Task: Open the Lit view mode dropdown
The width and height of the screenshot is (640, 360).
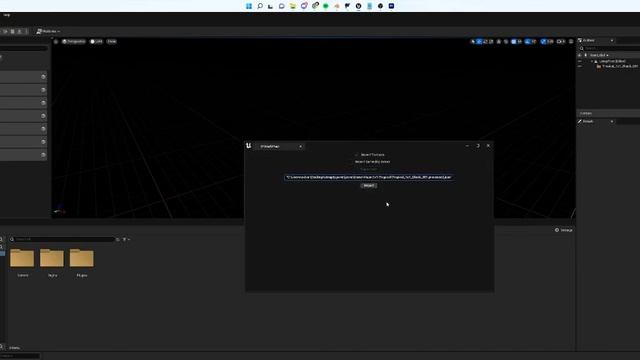Action: click(x=96, y=42)
